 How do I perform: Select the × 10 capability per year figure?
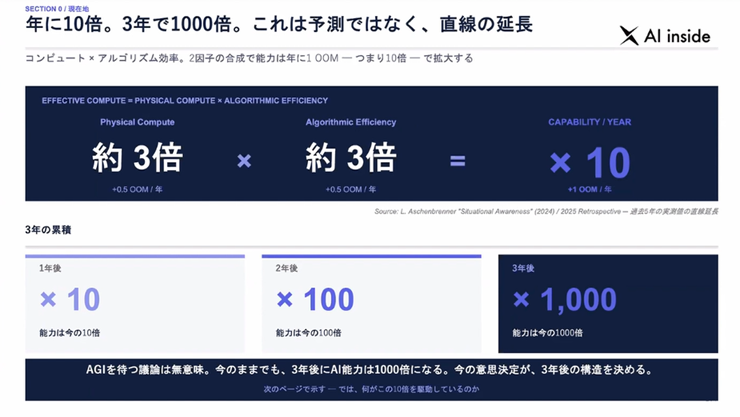click(x=590, y=162)
